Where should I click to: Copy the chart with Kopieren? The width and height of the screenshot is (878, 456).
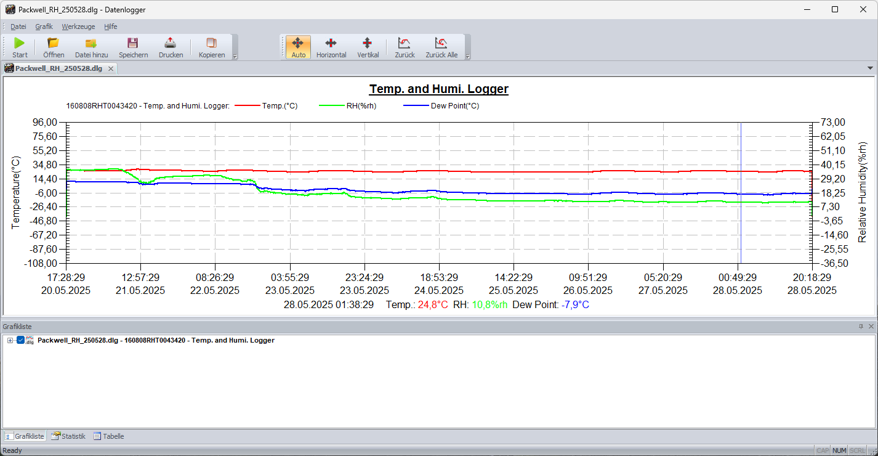pyautogui.click(x=211, y=46)
